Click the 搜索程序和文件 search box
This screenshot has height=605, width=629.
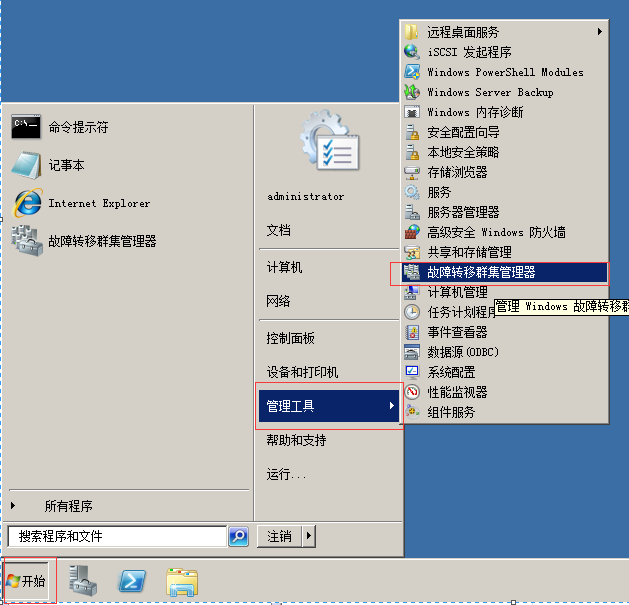pyautogui.click(x=116, y=537)
